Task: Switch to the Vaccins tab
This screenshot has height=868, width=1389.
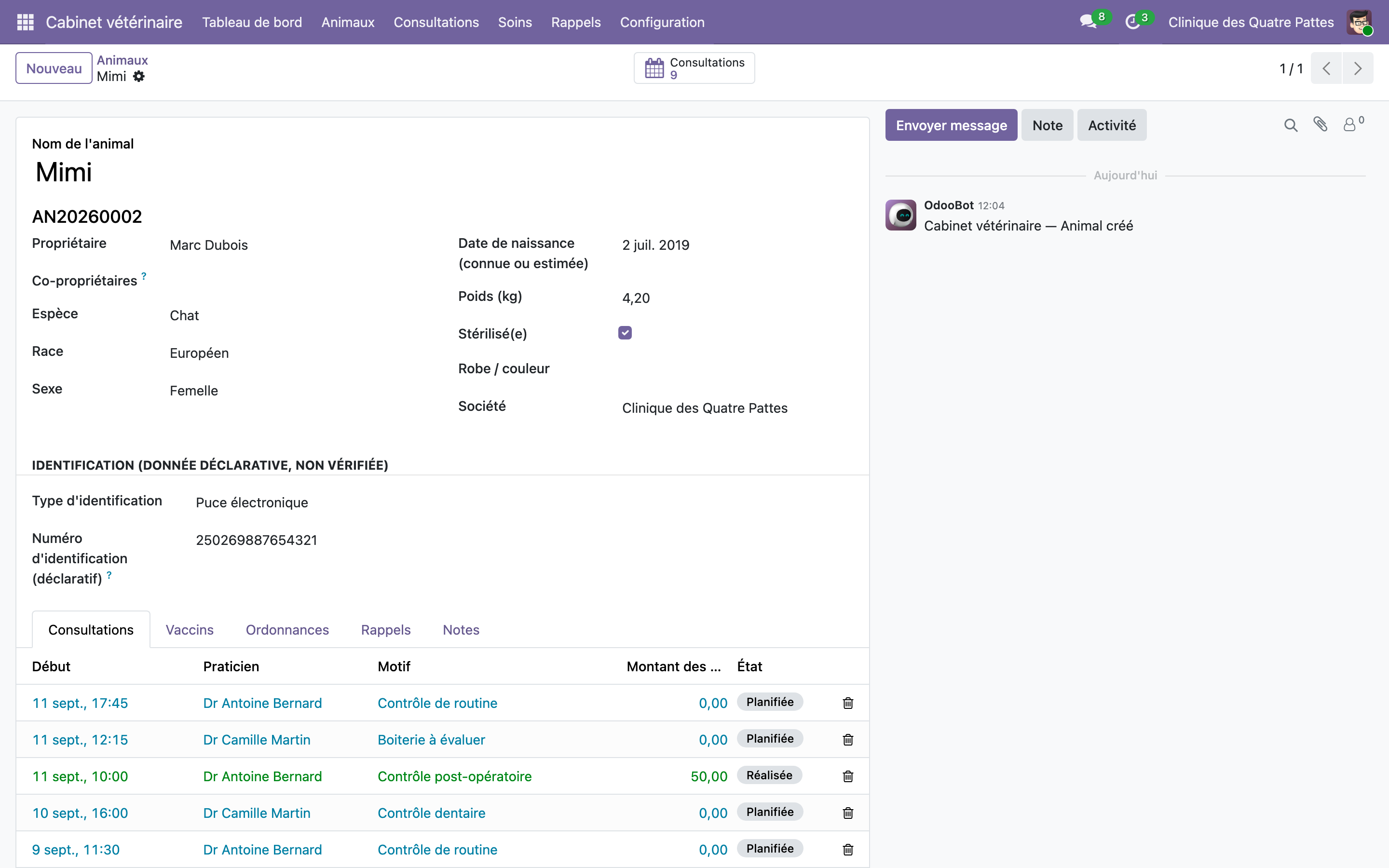Action: (190, 630)
